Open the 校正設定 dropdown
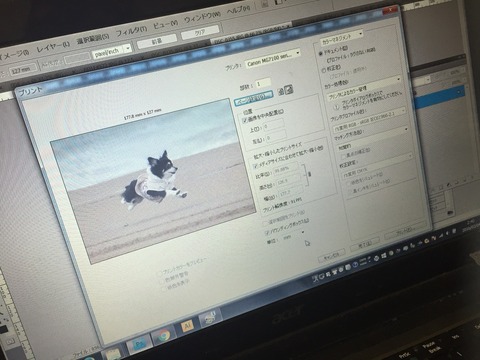This screenshot has width=480, height=360. click(x=377, y=166)
